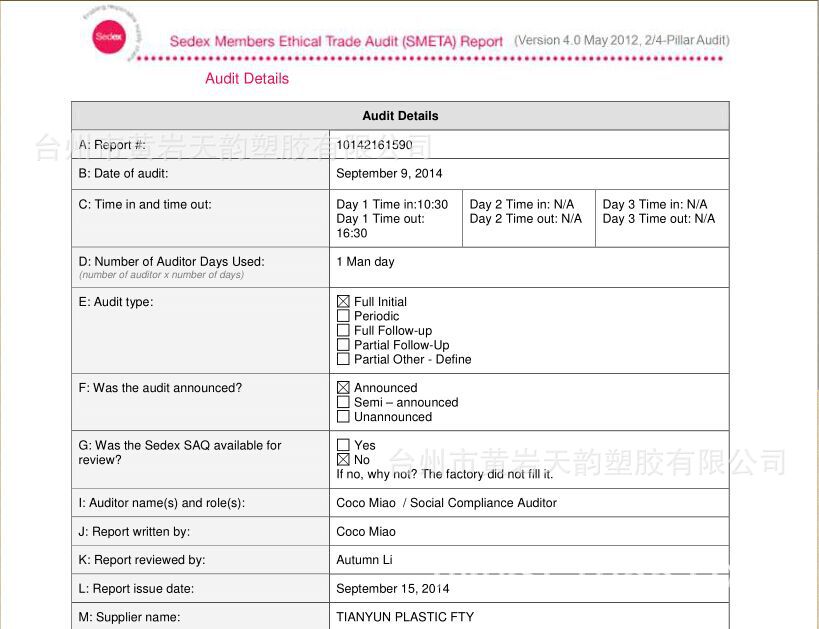819x629 pixels.
Task: Click the 1 Man day field
Action: click(529, 267)
